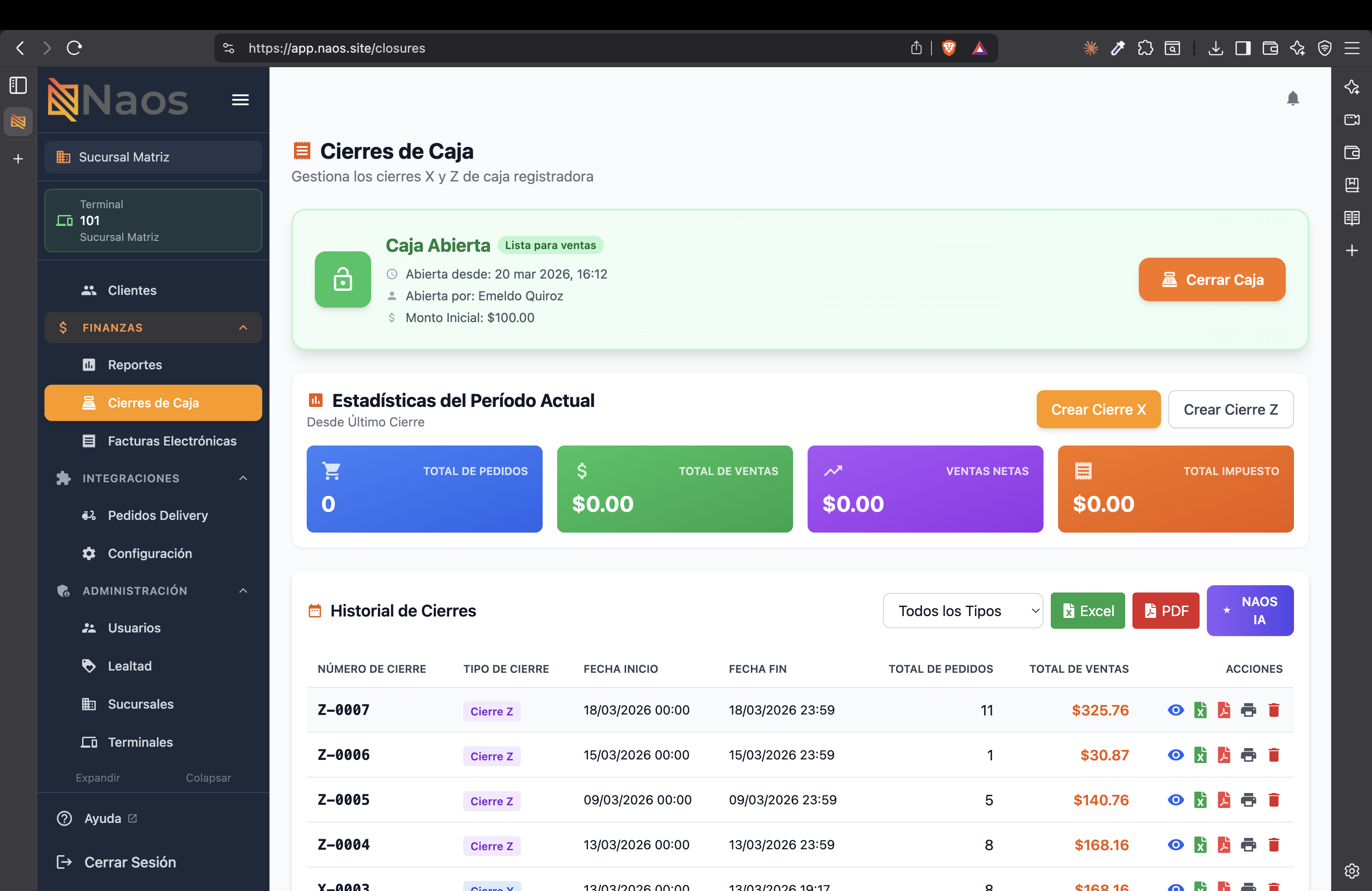Image resolution: width=1372 pixels, height=891 pixels.
Task: Export history with Excel button
Action: click(x=1087, y=610)
